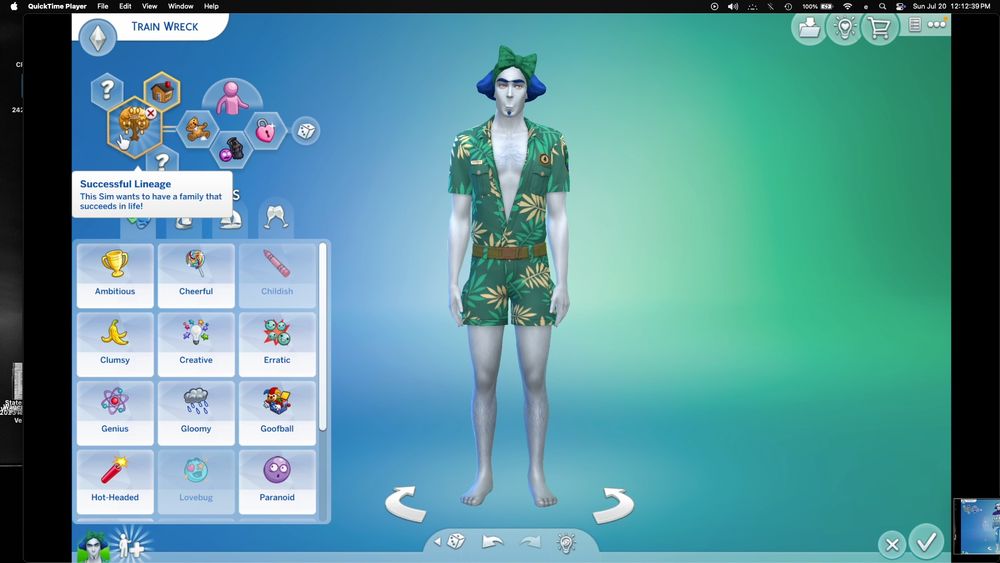This screenshot has height=563, width=1000.
Task: Open the View menu
Action: point(149,6)
